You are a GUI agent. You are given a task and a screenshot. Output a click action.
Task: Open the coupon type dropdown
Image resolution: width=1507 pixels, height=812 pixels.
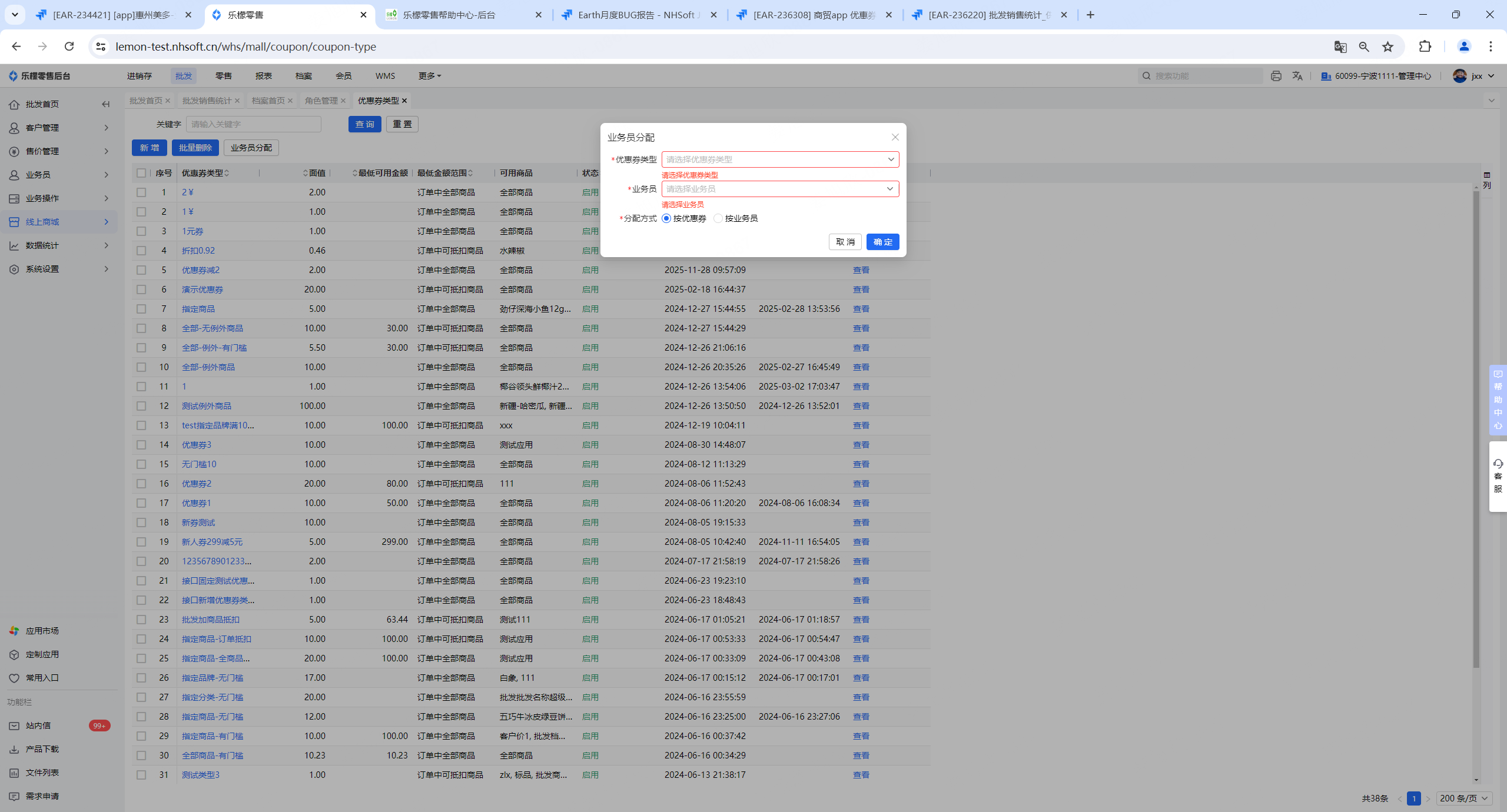coord(779,159)
